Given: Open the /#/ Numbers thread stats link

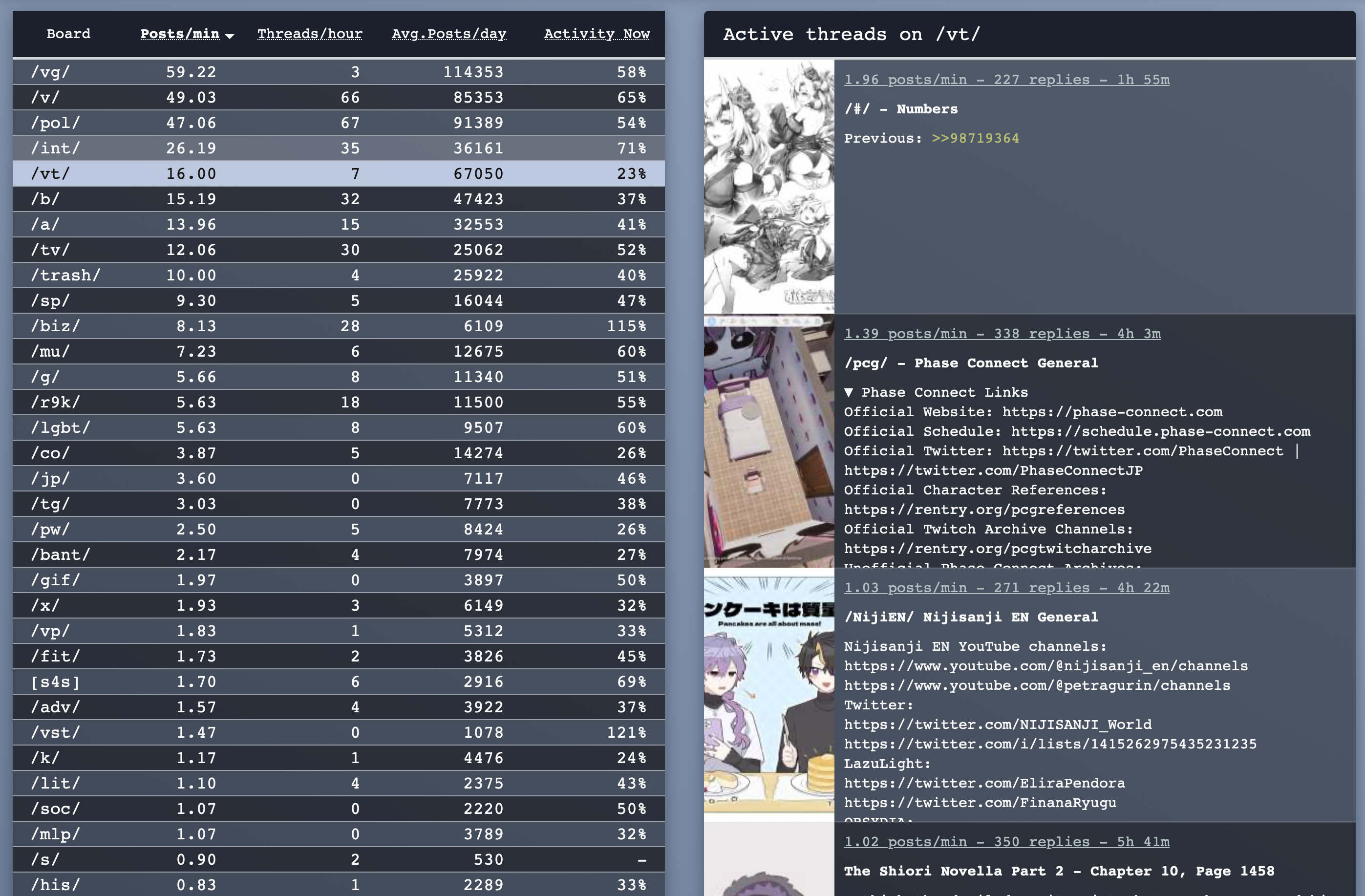Looking at the screenshot, I should [1006, 80].
